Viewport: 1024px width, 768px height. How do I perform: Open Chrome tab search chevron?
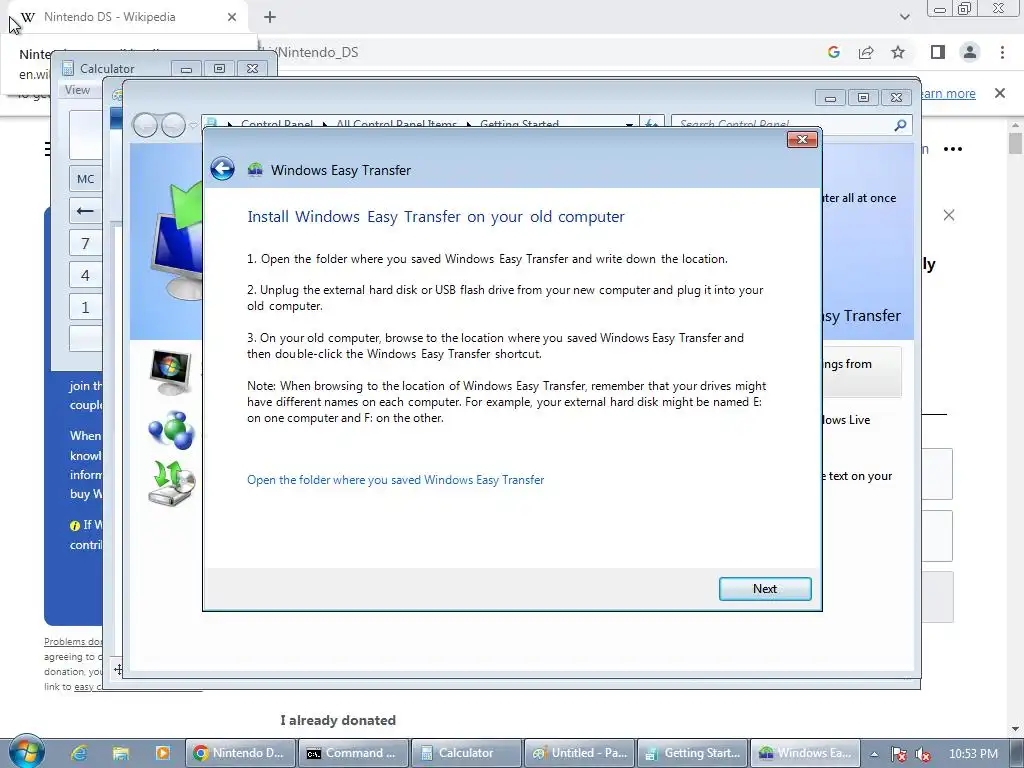click(x=904, y=17)
